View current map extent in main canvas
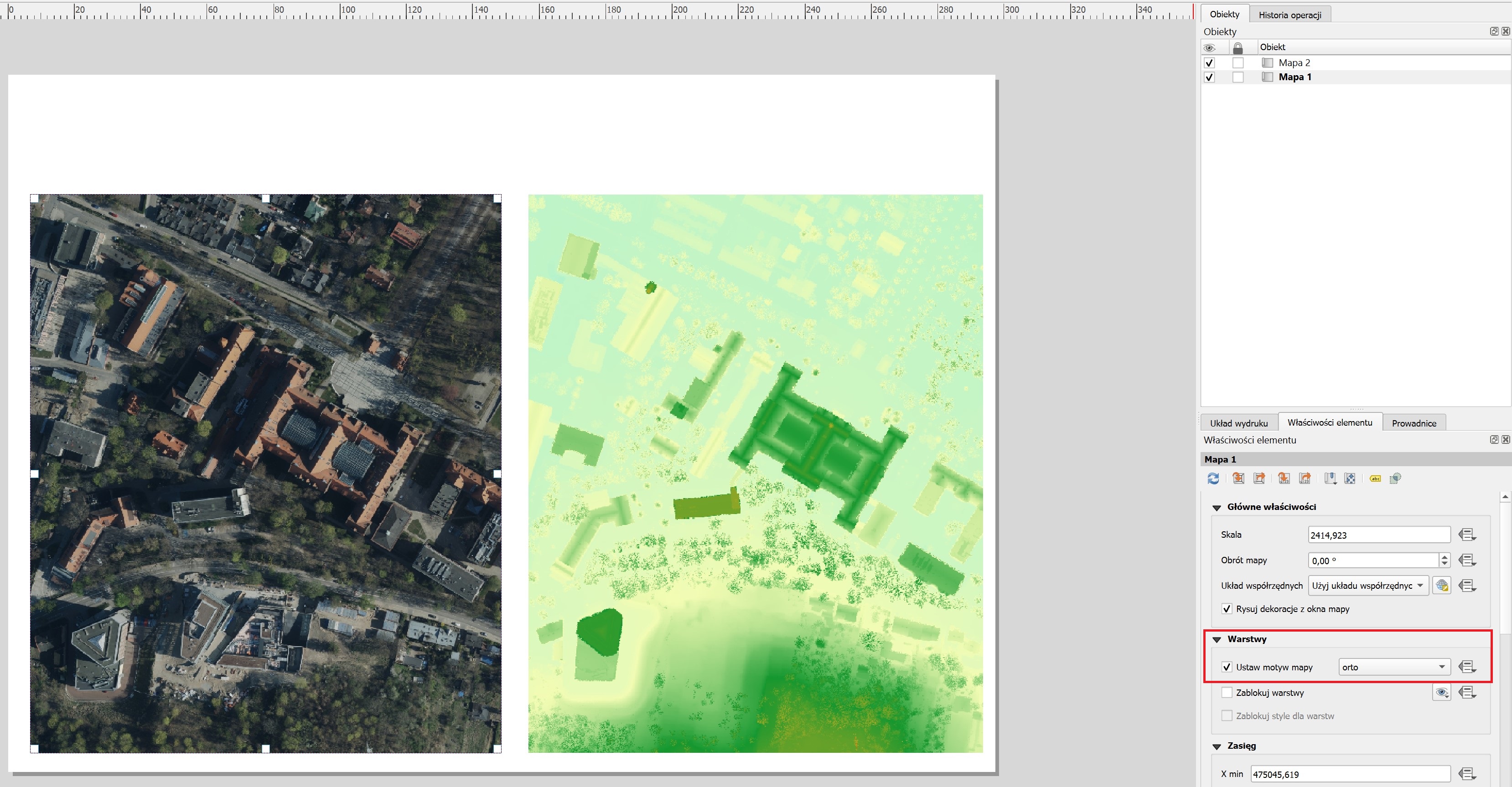1512x787 pixels. pyautogui.click(x=1259, y=478)
